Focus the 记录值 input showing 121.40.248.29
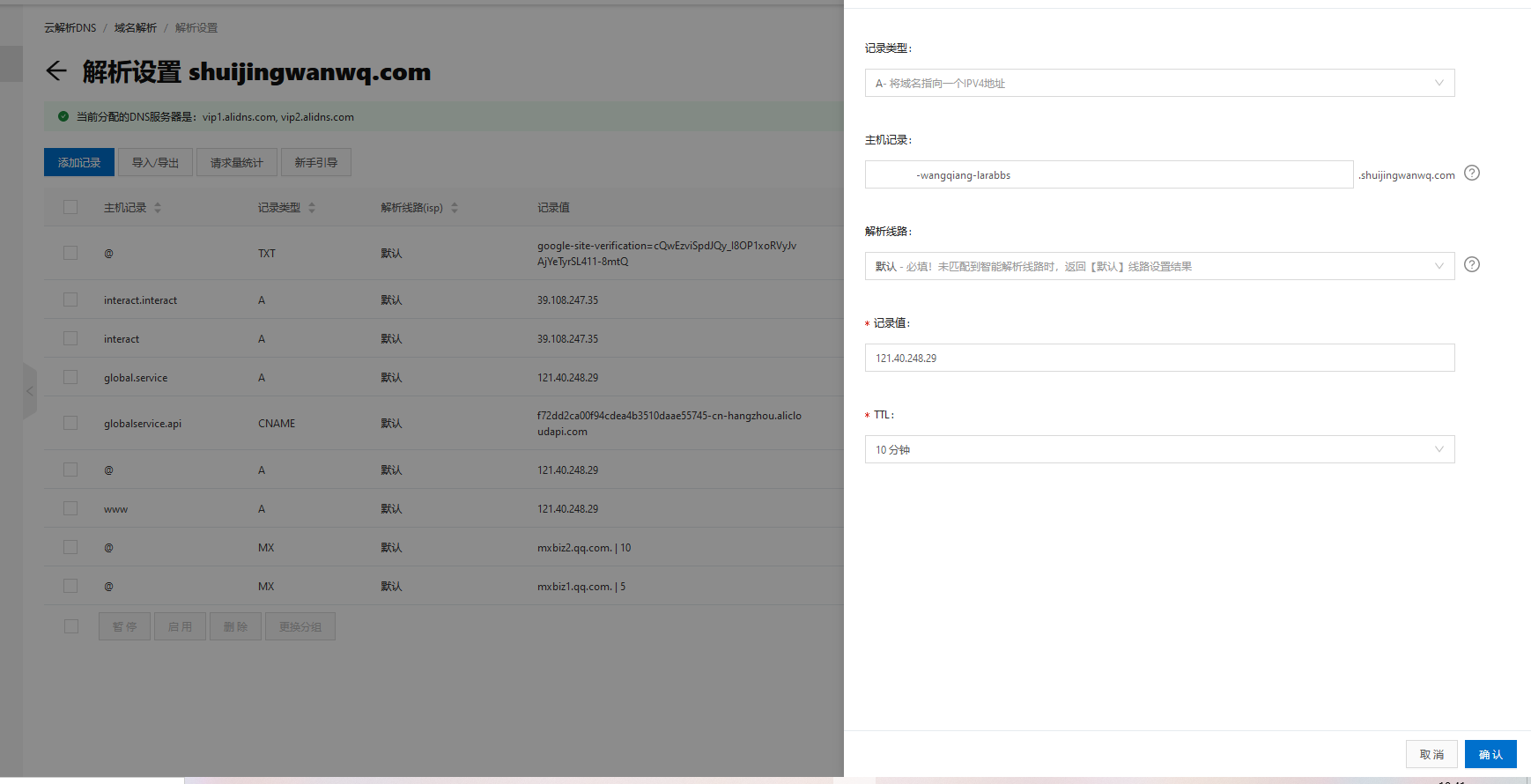This screenshot has height=784, width=1531. [1159, 358]
